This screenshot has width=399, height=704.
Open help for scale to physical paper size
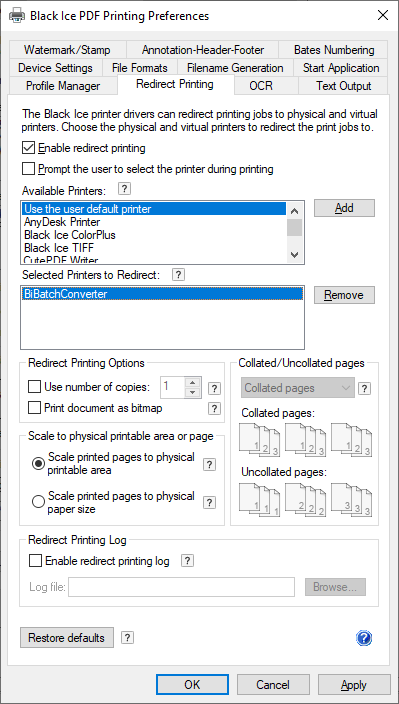pos(209,502)
